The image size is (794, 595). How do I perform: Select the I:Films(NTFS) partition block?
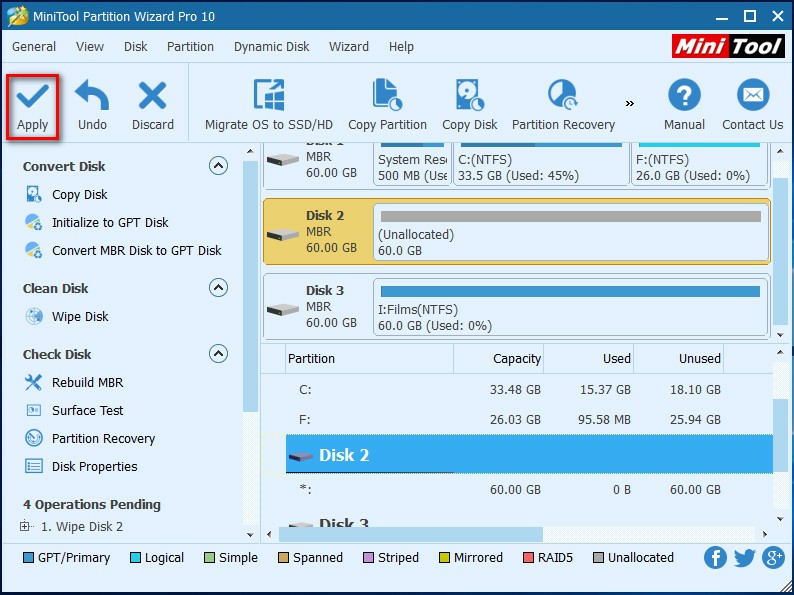[571, 307]
